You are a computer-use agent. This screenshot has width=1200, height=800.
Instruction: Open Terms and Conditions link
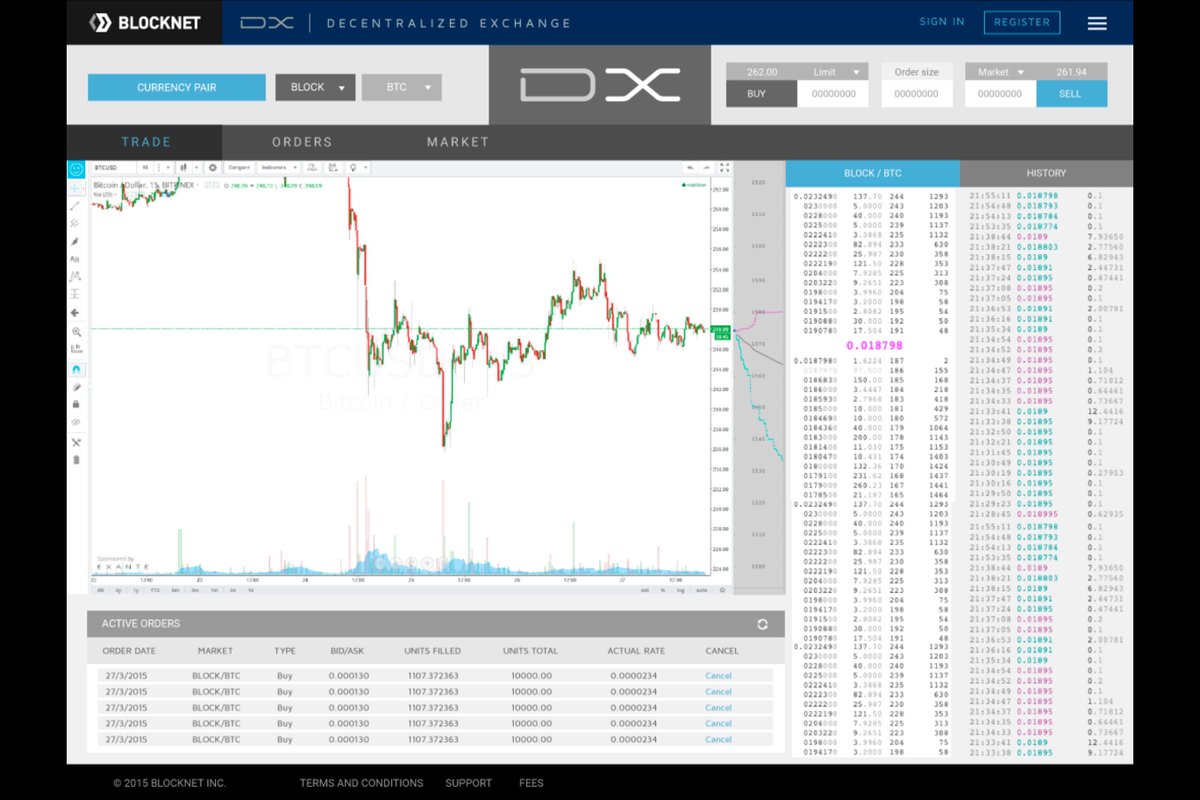pos(361,783)
